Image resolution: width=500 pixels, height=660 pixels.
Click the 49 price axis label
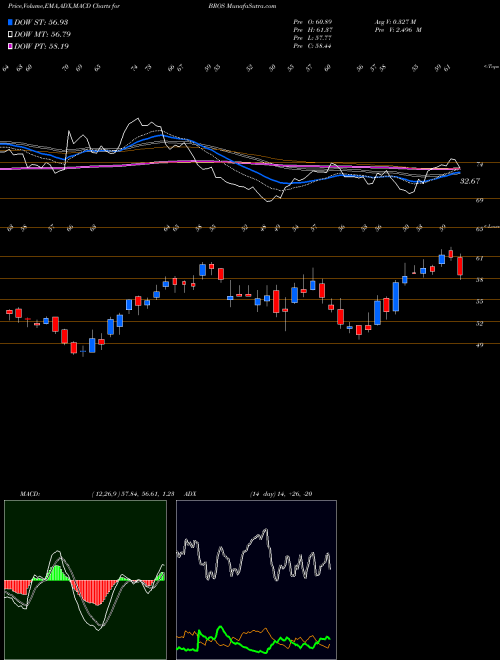479,345
